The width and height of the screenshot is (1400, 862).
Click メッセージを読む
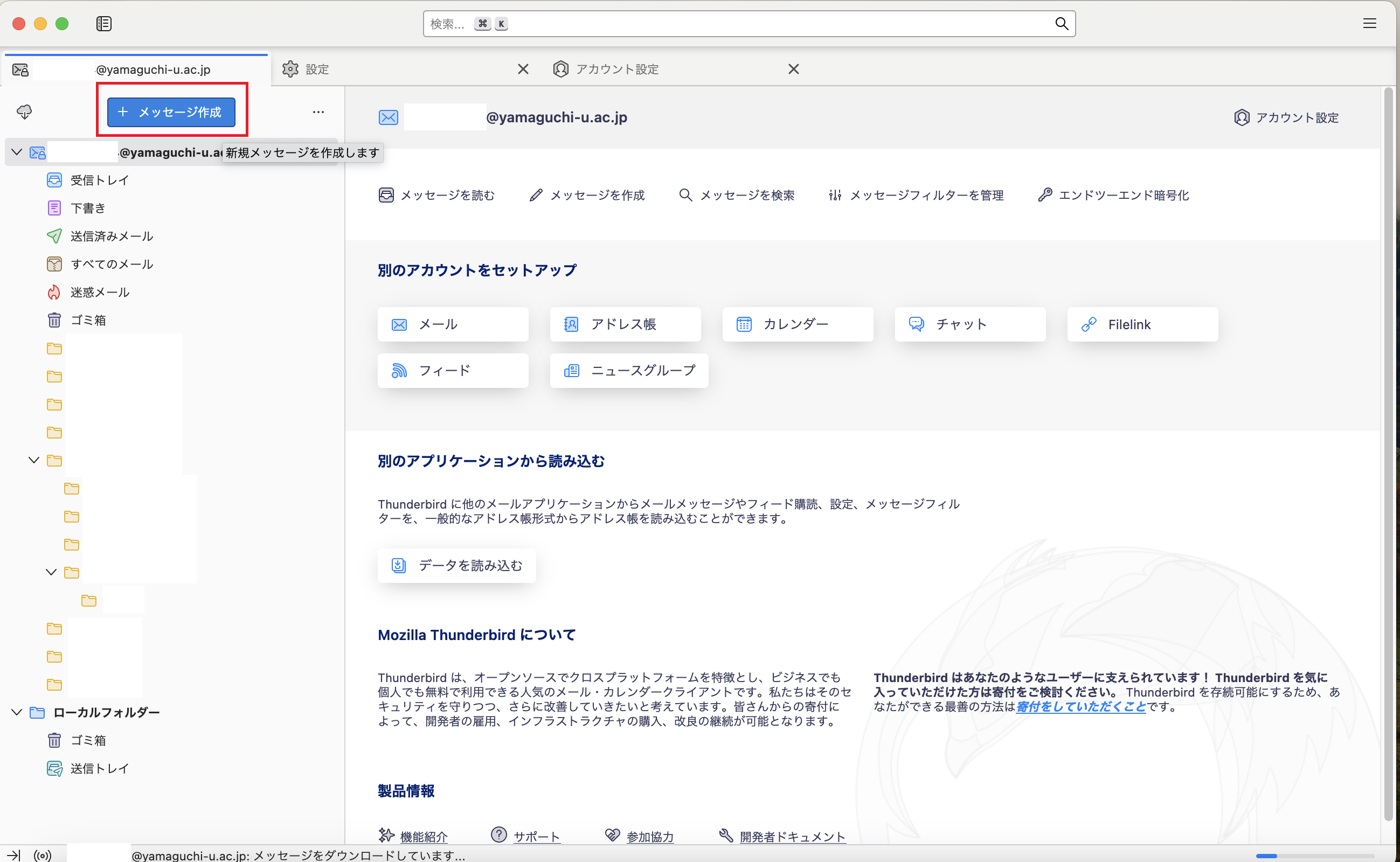[436, 195]
